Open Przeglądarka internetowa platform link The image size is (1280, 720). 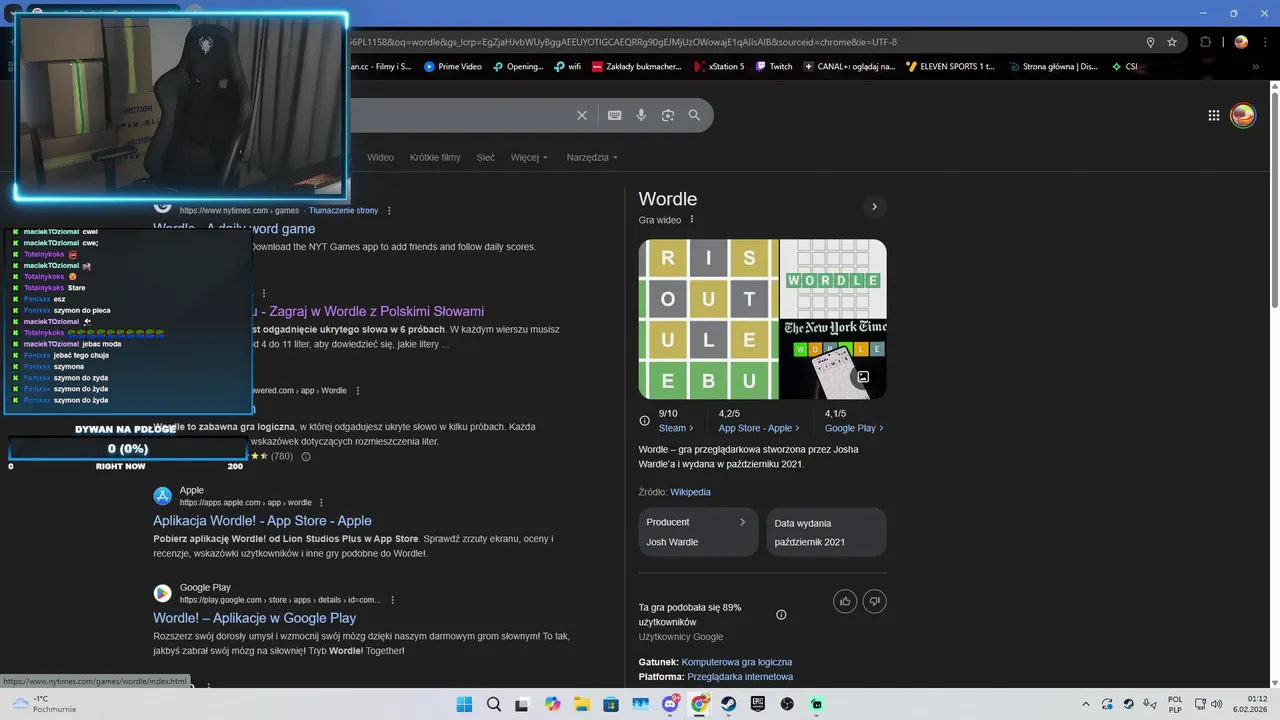tap(740, 677)
